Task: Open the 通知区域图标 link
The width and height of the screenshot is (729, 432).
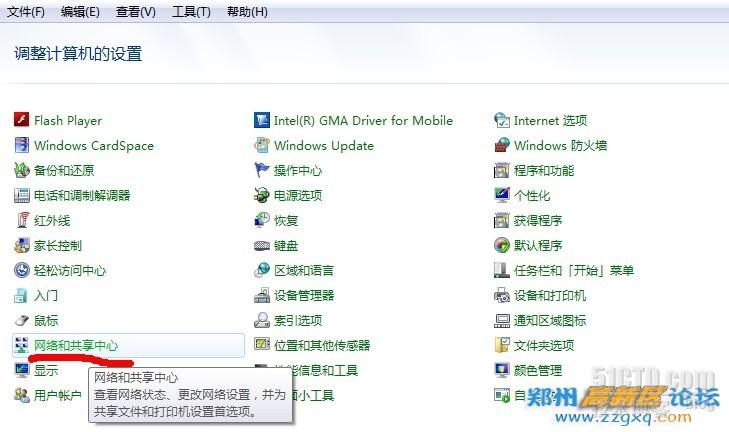Action: click(x=550, y=320)
